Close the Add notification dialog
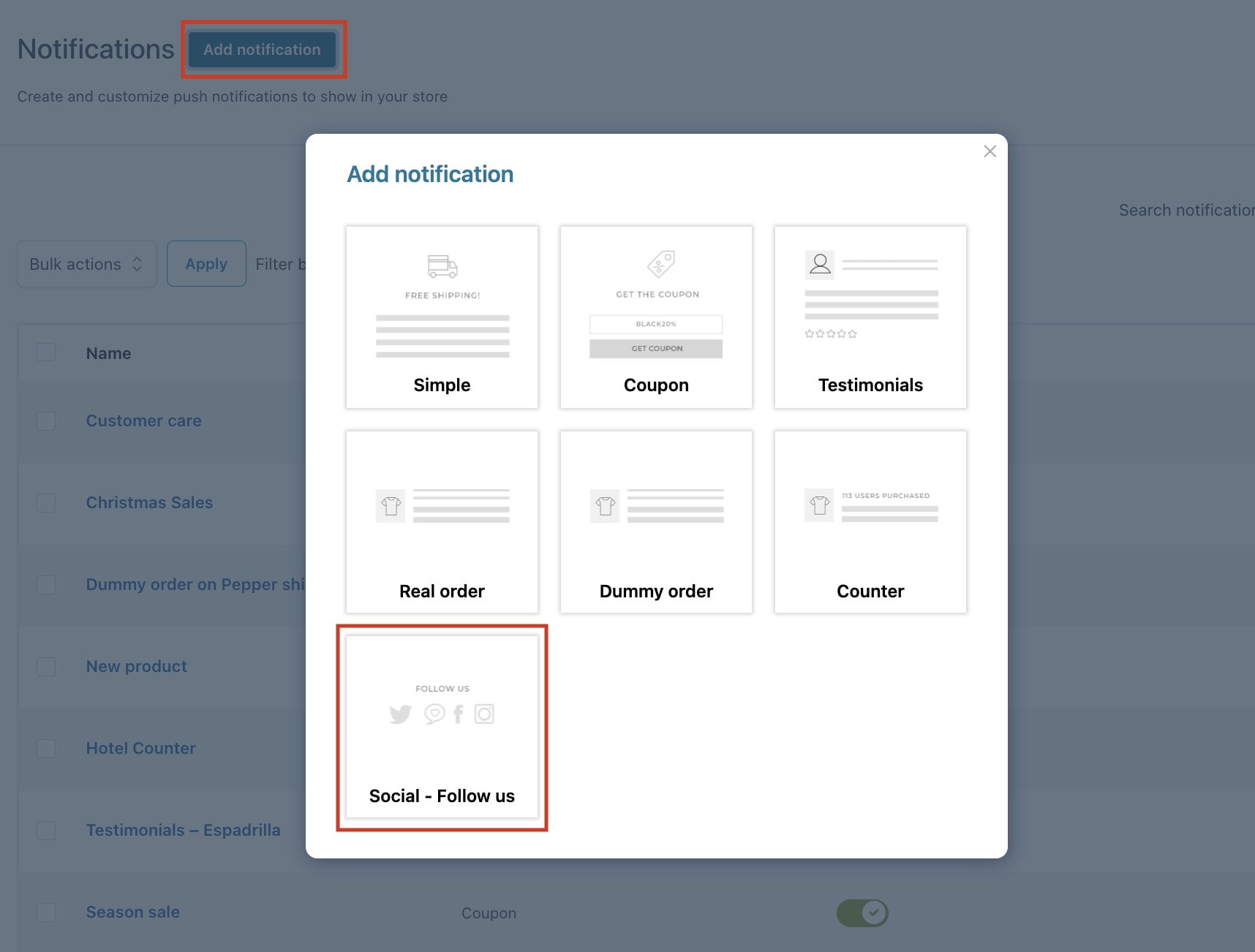 990,151
